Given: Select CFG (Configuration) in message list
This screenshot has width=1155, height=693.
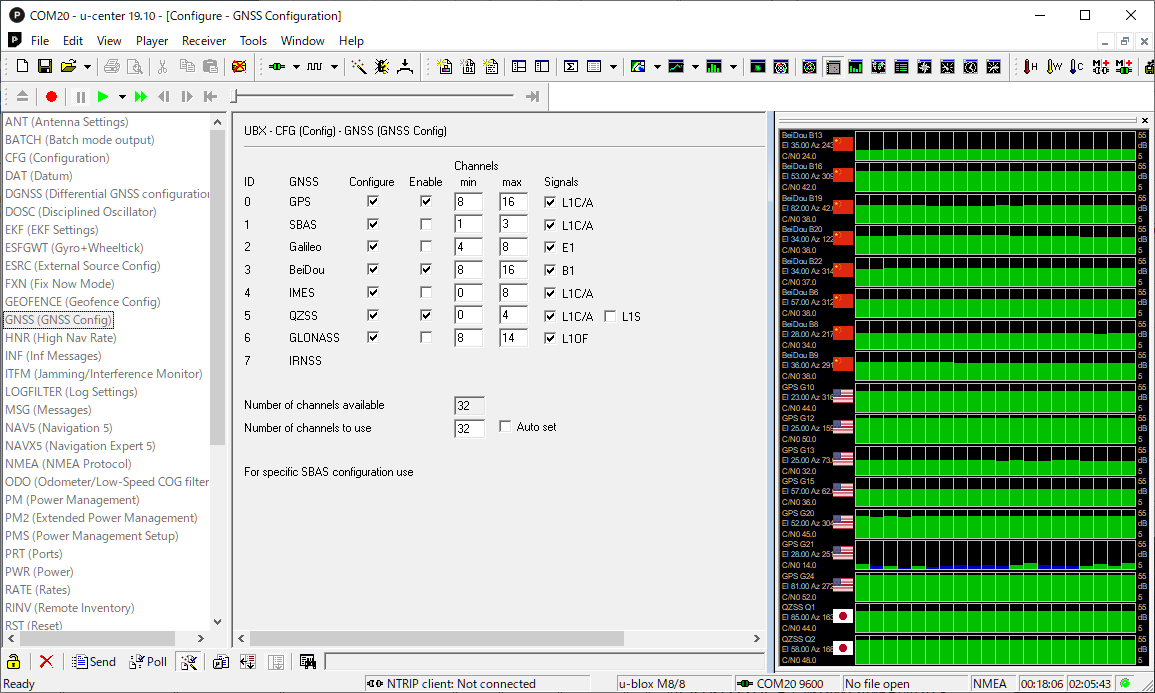Looking at the screenshot, I should tap(57, 158).
